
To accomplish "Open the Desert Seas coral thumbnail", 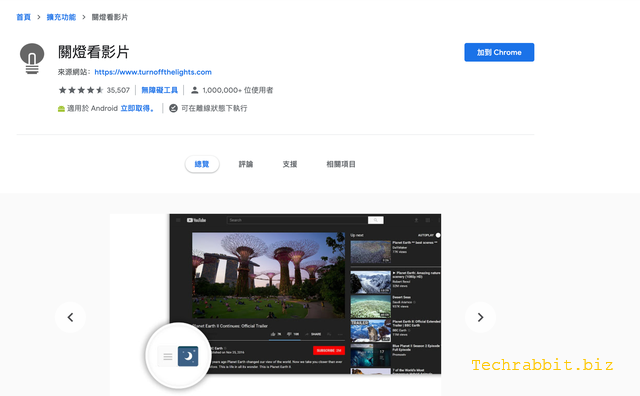I will point(371,306).
